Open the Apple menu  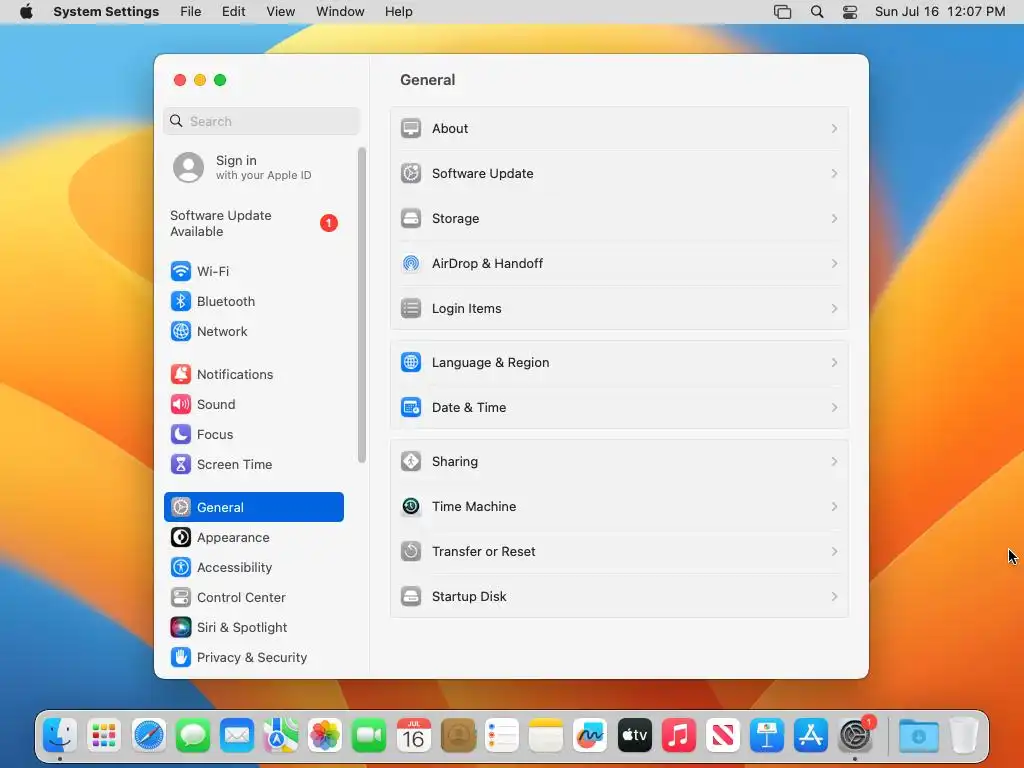[x=26, y=12]
